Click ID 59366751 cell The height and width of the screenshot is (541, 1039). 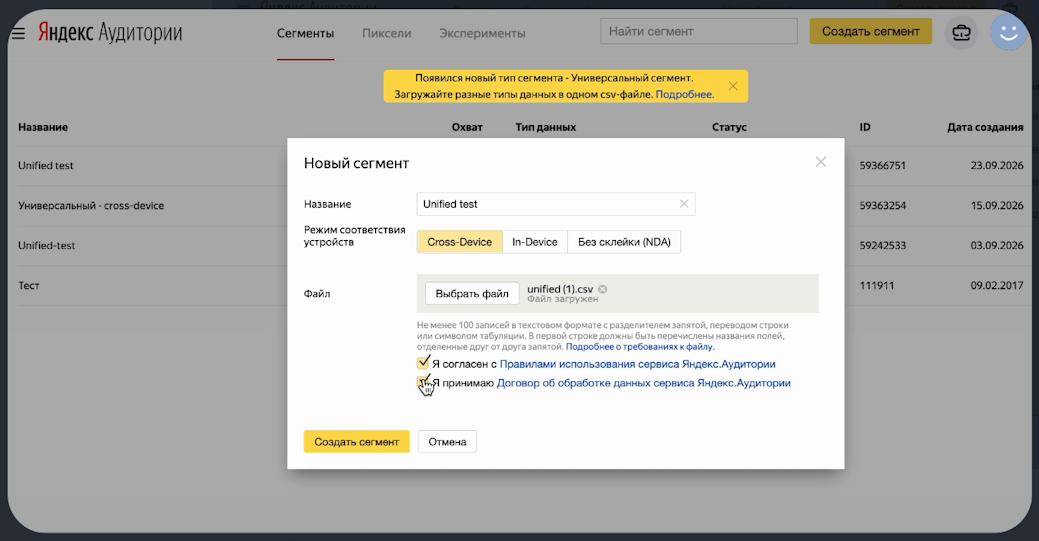tap(883, 166)
